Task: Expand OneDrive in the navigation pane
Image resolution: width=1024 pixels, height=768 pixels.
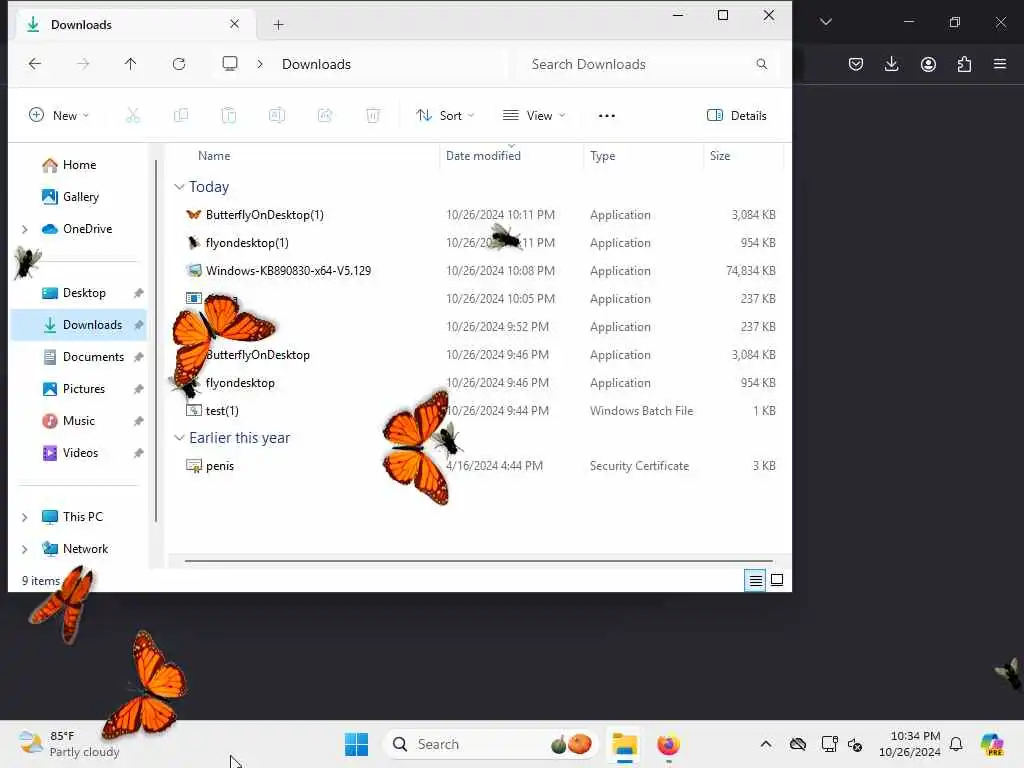Action: [25, 229]
